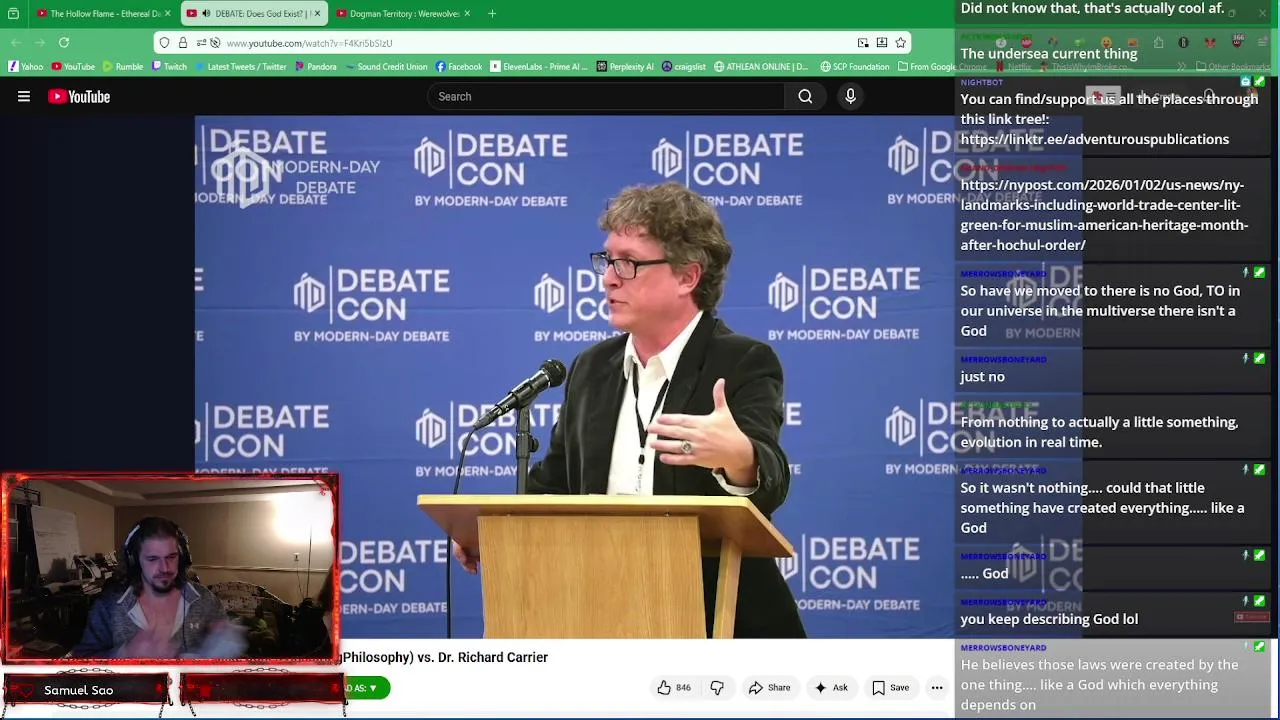Click chat message 'just no'
Viewport: 1280px width, 720px height.
[982, 377]
